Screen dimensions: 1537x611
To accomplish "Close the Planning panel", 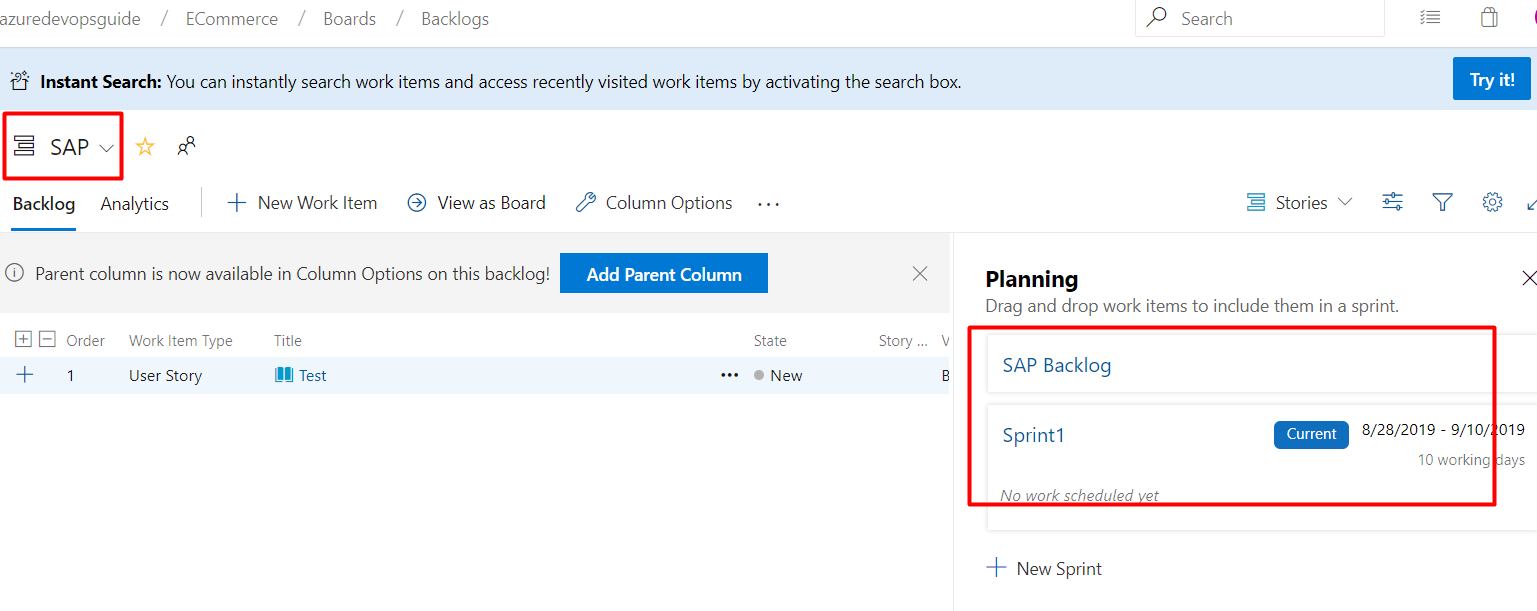I will tap(1528, 278).
